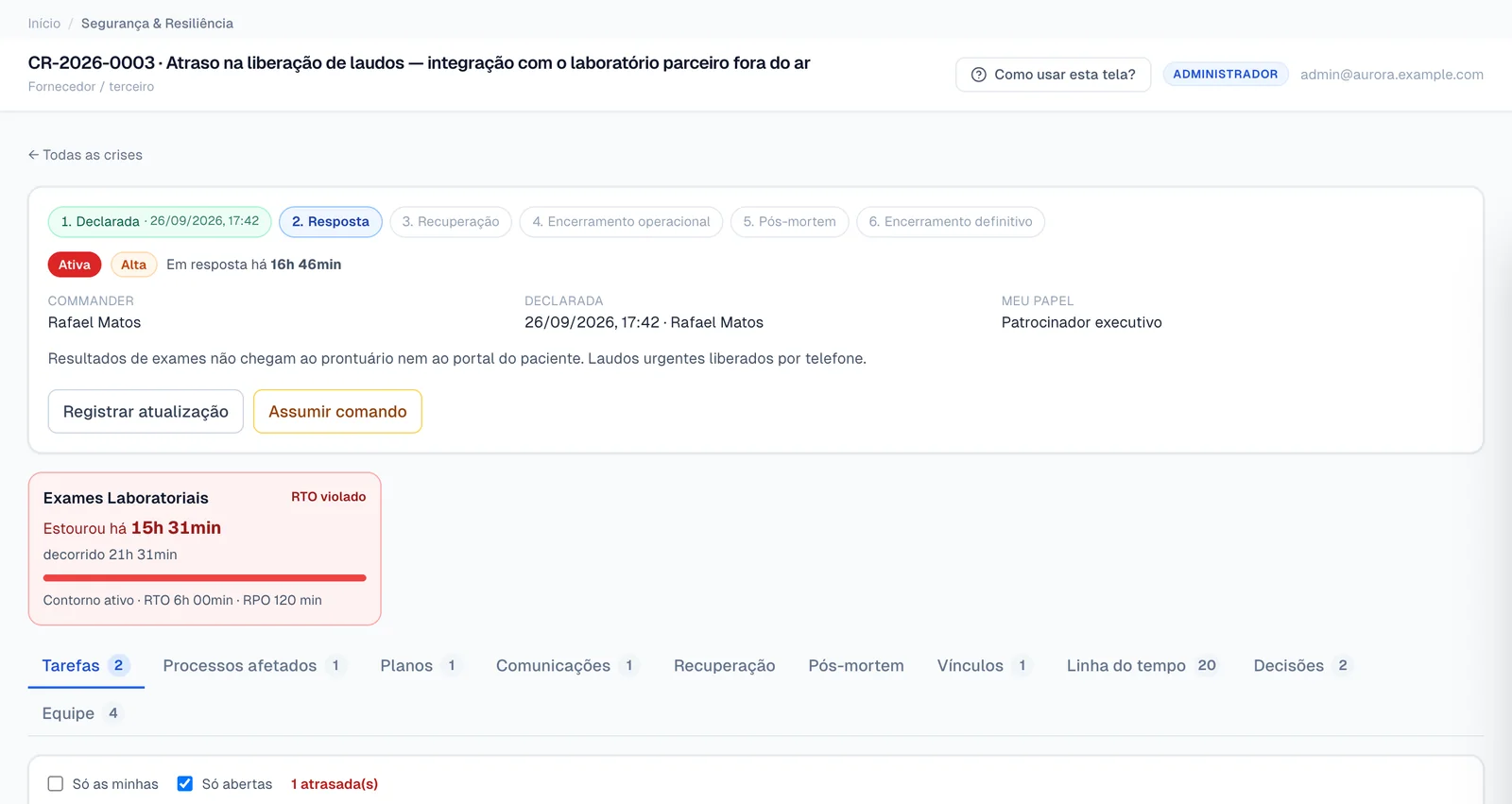Enable the Só as minhas checkbox
Image resolution: width=1512 pixels, height=804 pixels.
tap(56, 784)
